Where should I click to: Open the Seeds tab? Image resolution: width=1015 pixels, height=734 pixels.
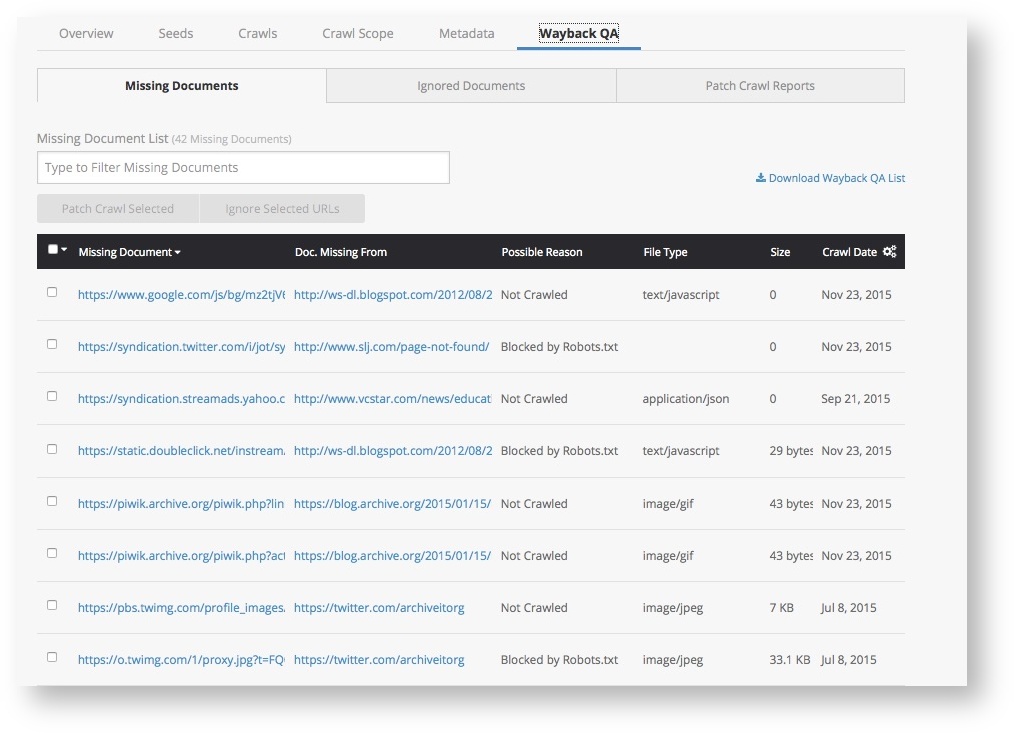click(176, 33)
